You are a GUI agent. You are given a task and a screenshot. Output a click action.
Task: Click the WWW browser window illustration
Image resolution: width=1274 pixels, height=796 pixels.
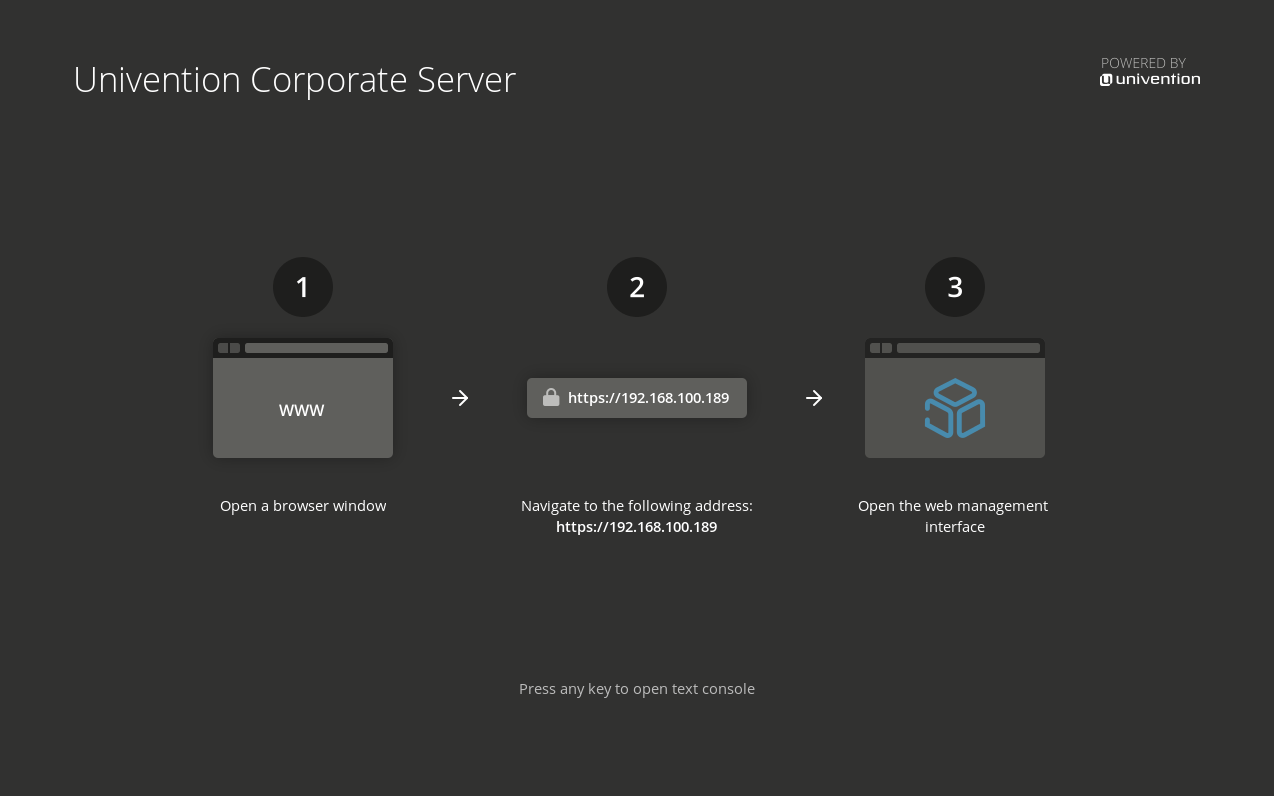(x=303, y=398)
